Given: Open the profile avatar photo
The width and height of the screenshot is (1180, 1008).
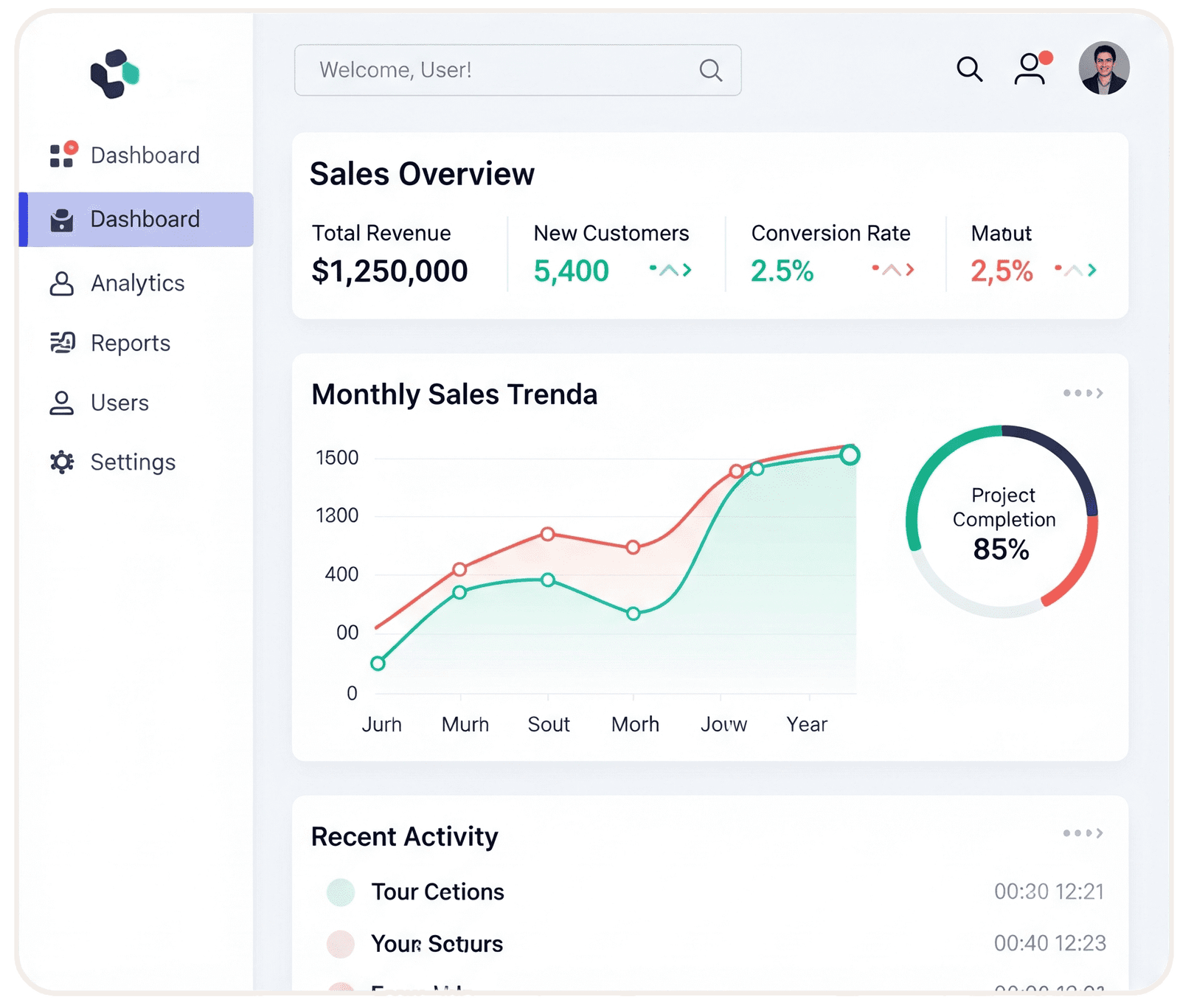Looking at the screenshot, I should point(1103,69).
